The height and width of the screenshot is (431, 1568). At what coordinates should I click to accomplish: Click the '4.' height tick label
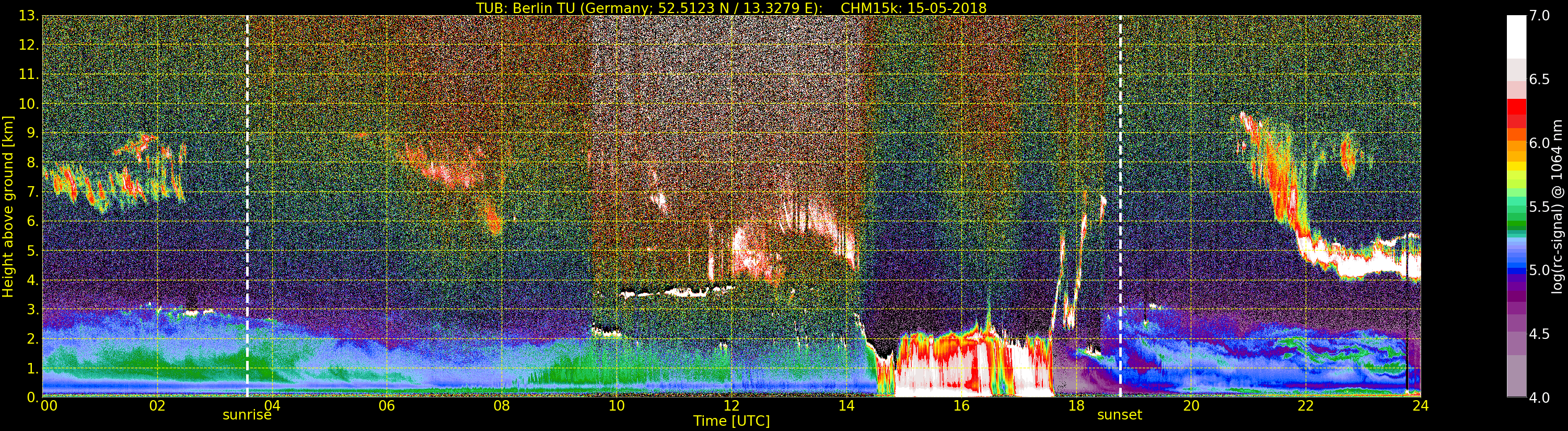tap(32, 280)
